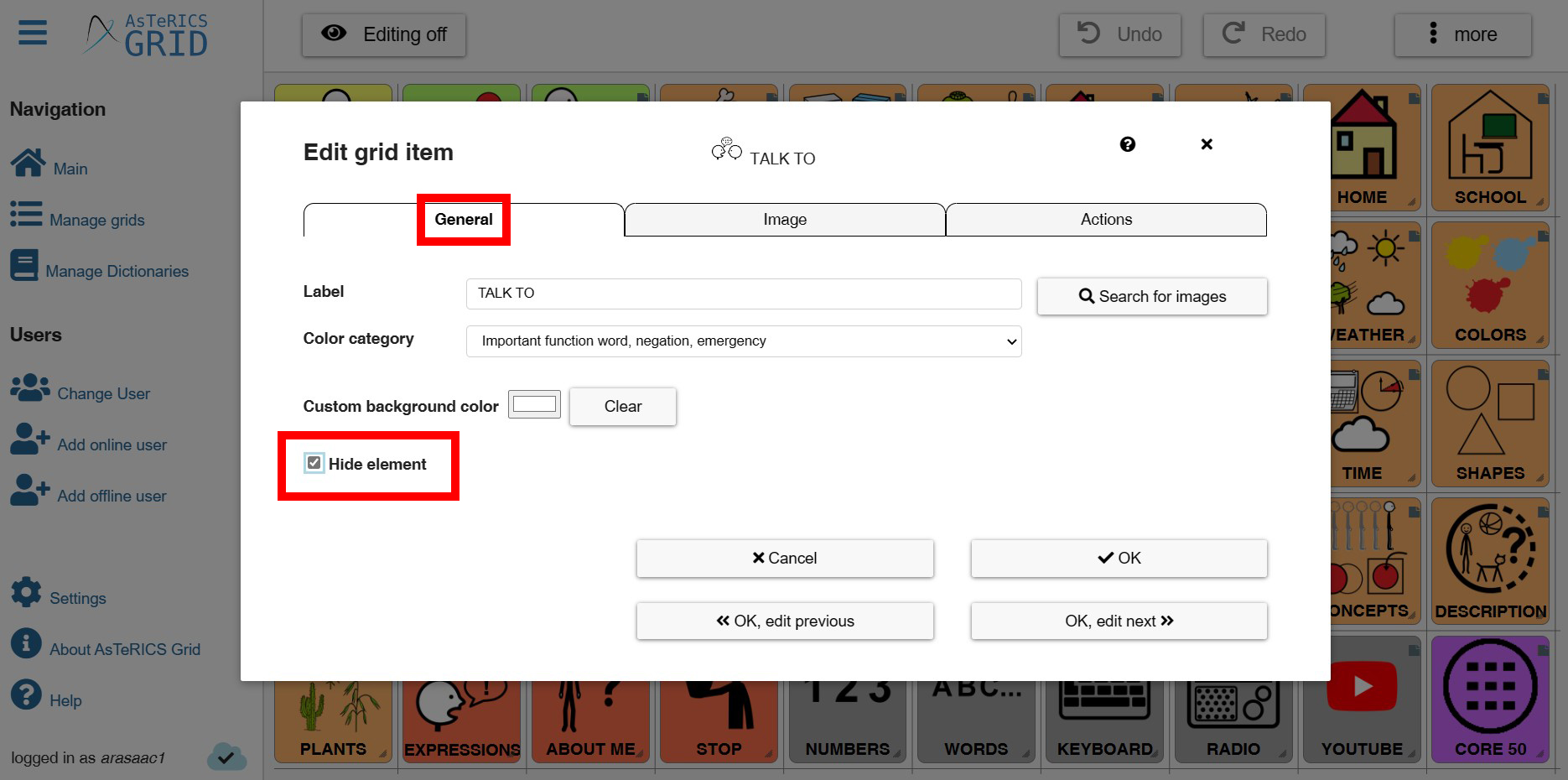Switch to the Image tab
The width and height of the screenshot is (1568, 780).
(785, 220)
